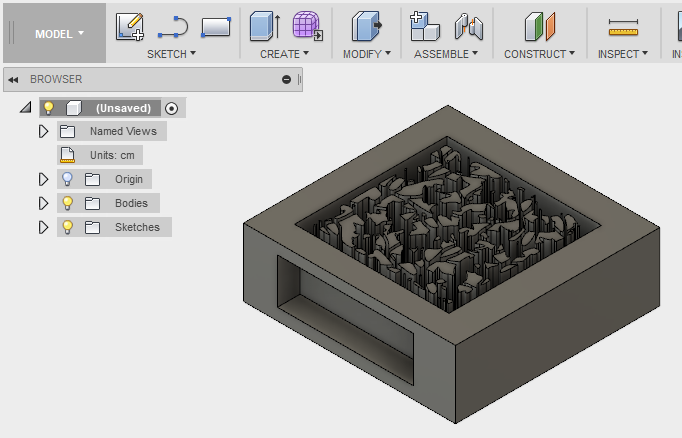Open the SKETCH menu dropdown
This screenshot has height=438, width=682.
point(171,54)
